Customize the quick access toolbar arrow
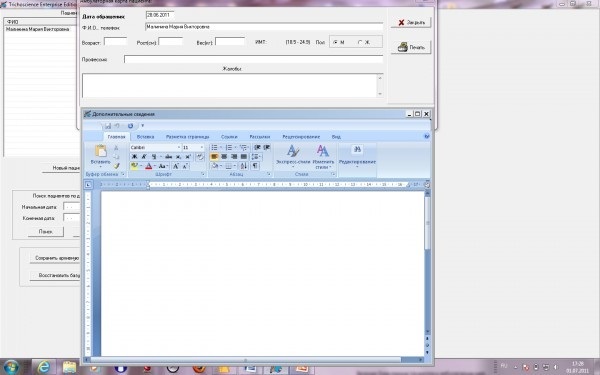 143,126
